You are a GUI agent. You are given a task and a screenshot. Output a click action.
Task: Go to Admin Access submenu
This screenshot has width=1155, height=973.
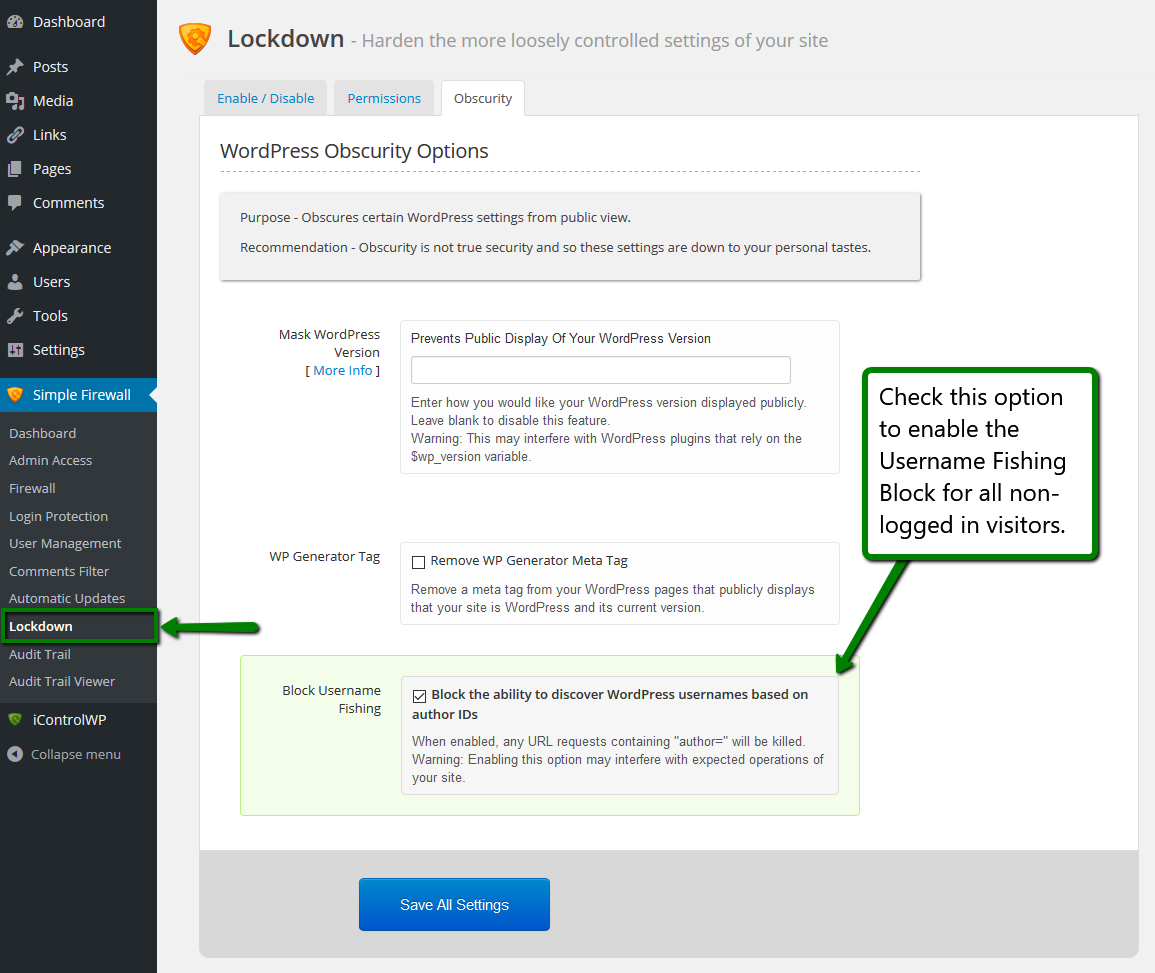(x=50, y=460)
